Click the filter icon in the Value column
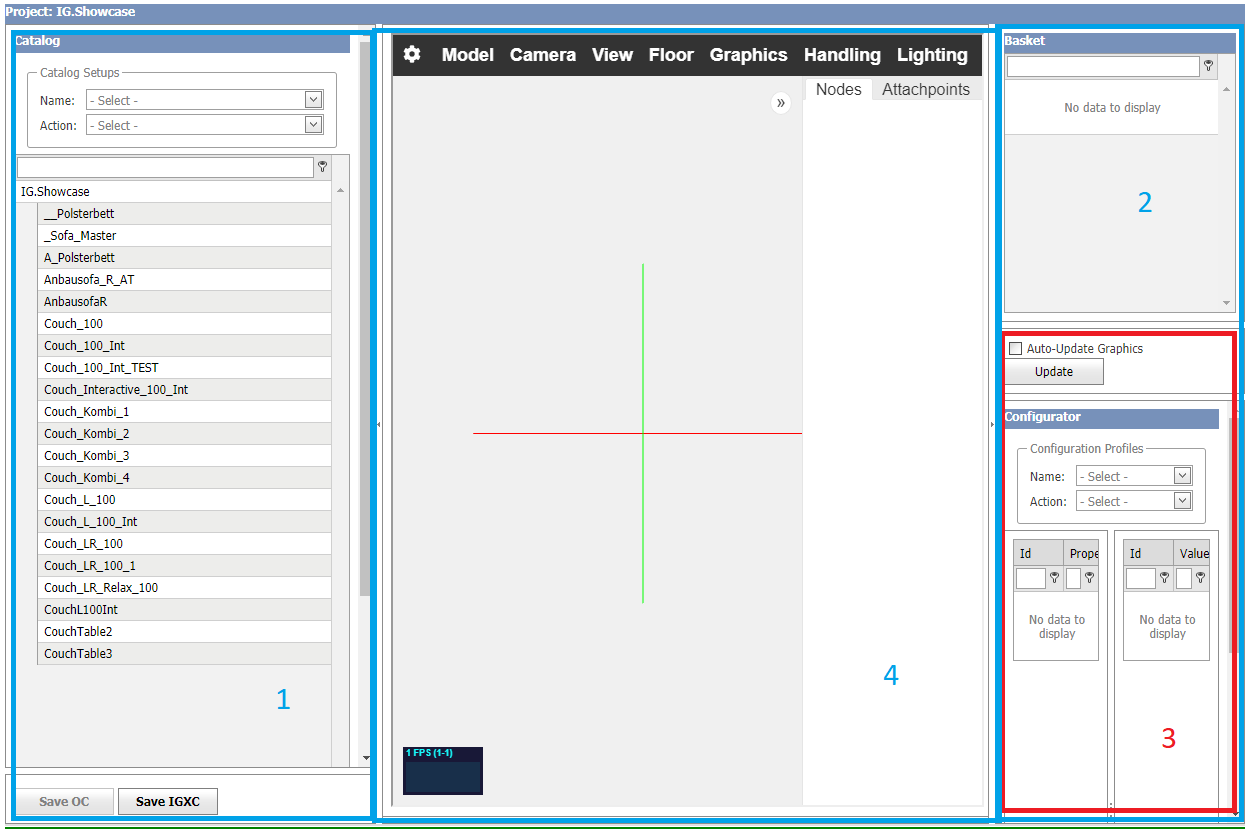 coord(1200,578)
